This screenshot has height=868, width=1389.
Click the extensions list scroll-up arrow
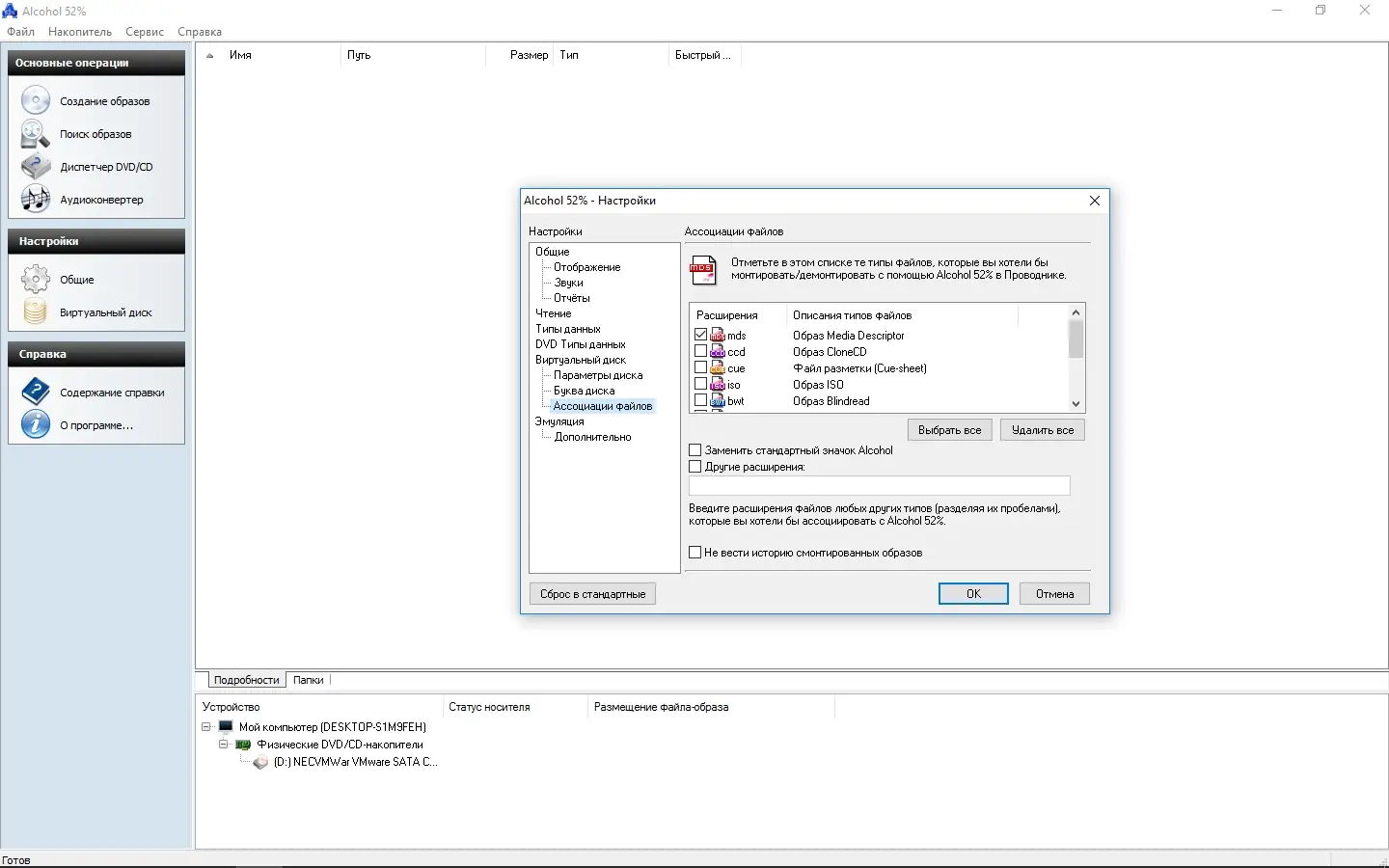(1076, 312)
